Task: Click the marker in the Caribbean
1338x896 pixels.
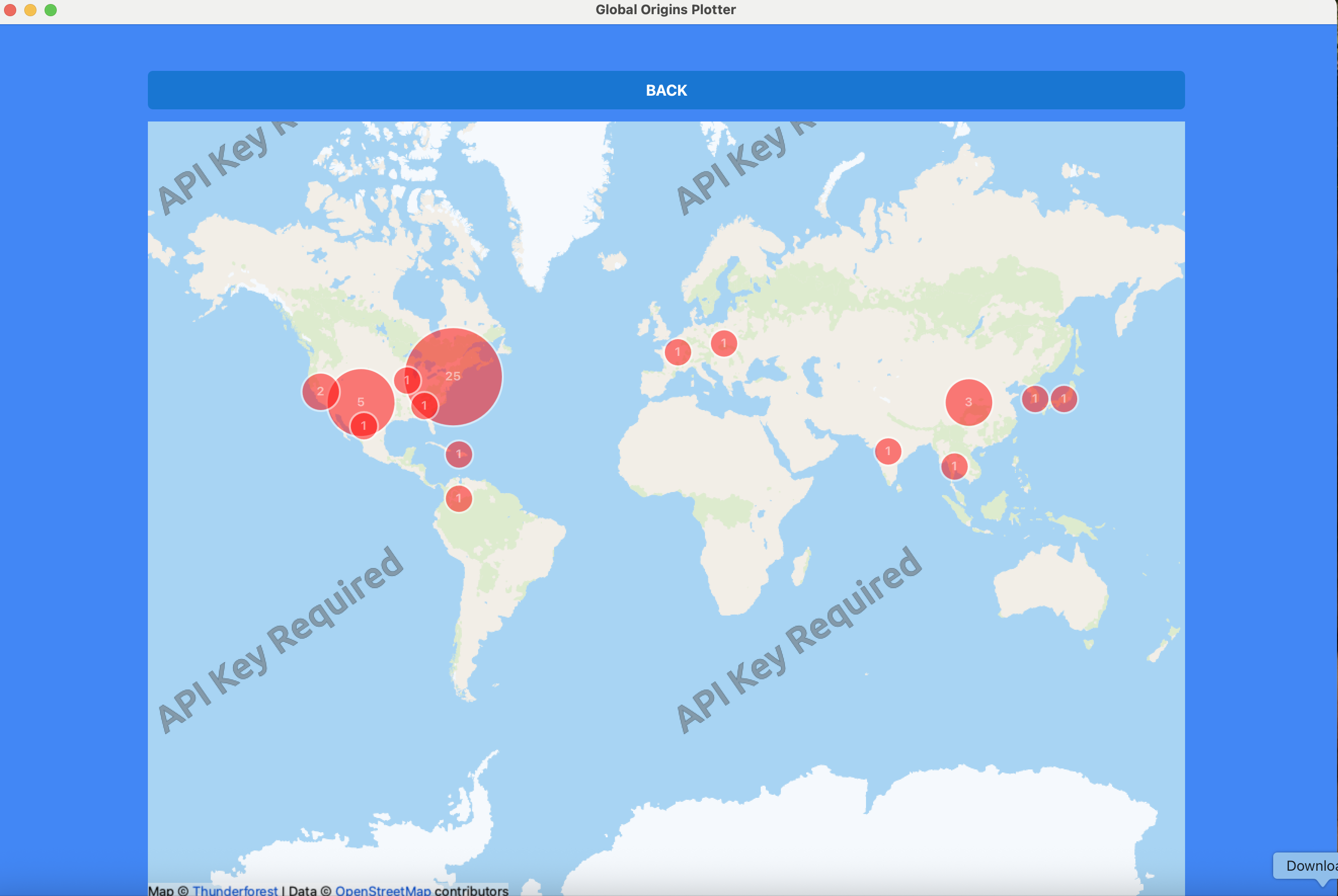Action: tap(458, 454)
